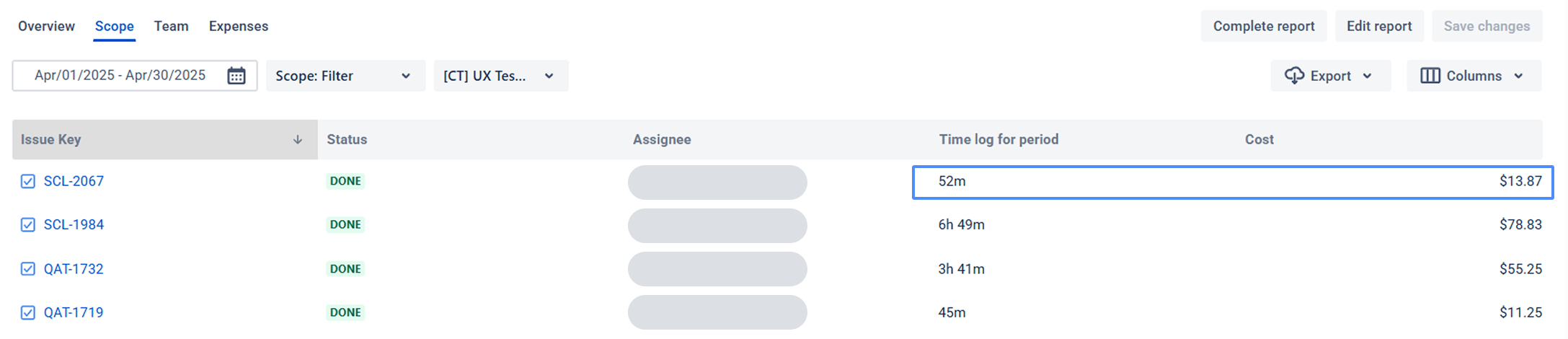1568x339 pixels.
Task: Click the Columns layout icon
Action: (1430, 76)
